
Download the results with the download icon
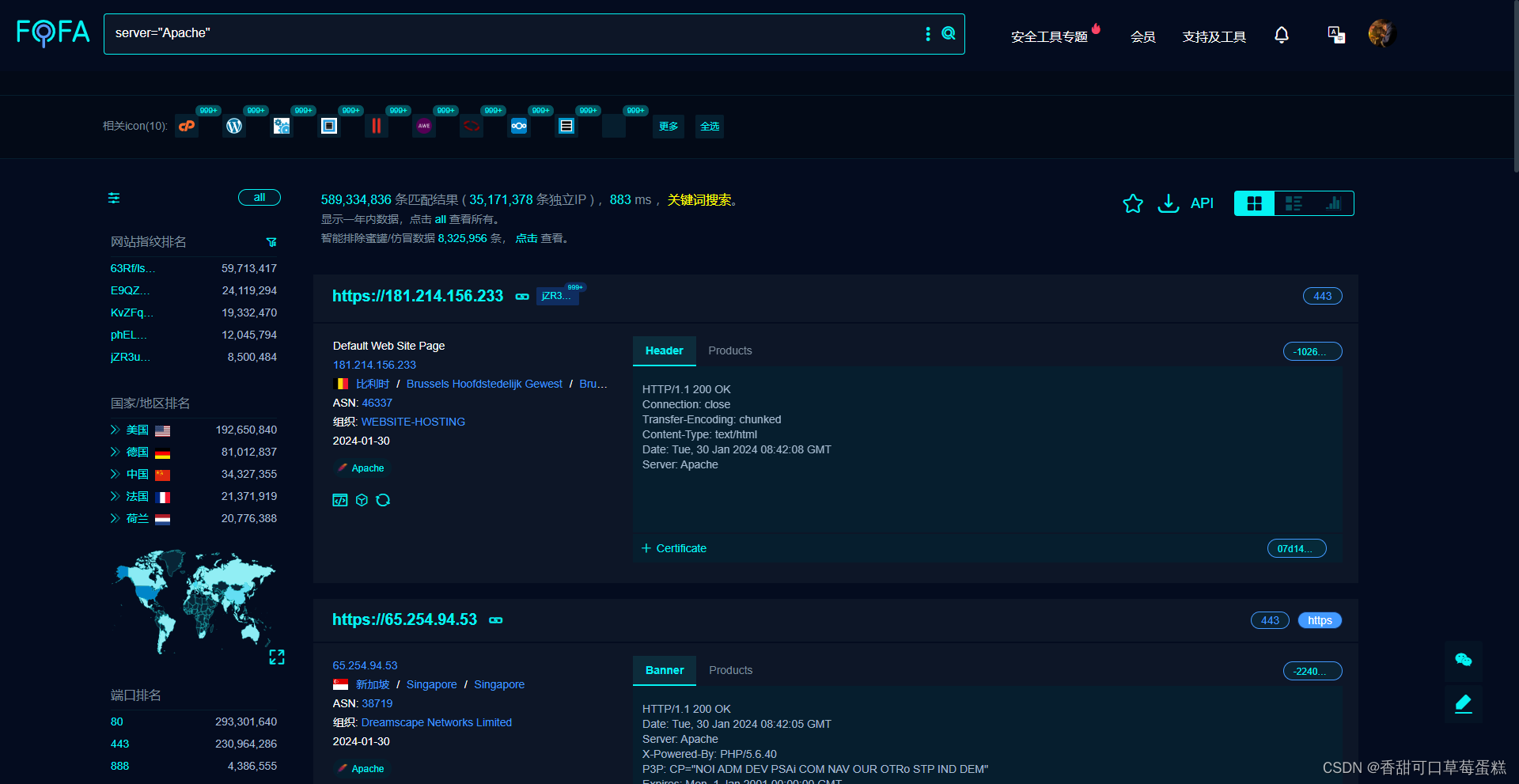click(1169, 203)
